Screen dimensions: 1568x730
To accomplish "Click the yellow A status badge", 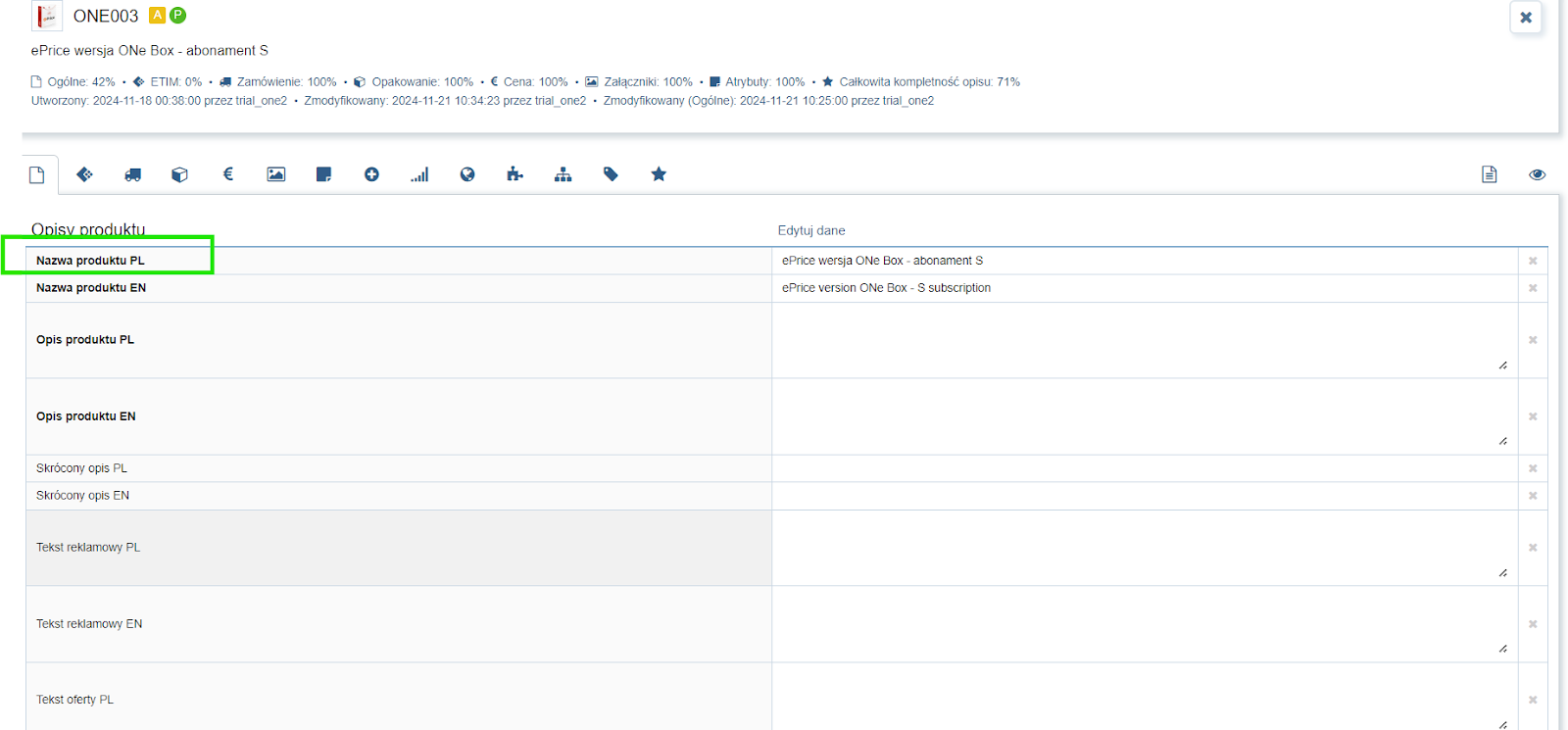I will click(157, 16).
